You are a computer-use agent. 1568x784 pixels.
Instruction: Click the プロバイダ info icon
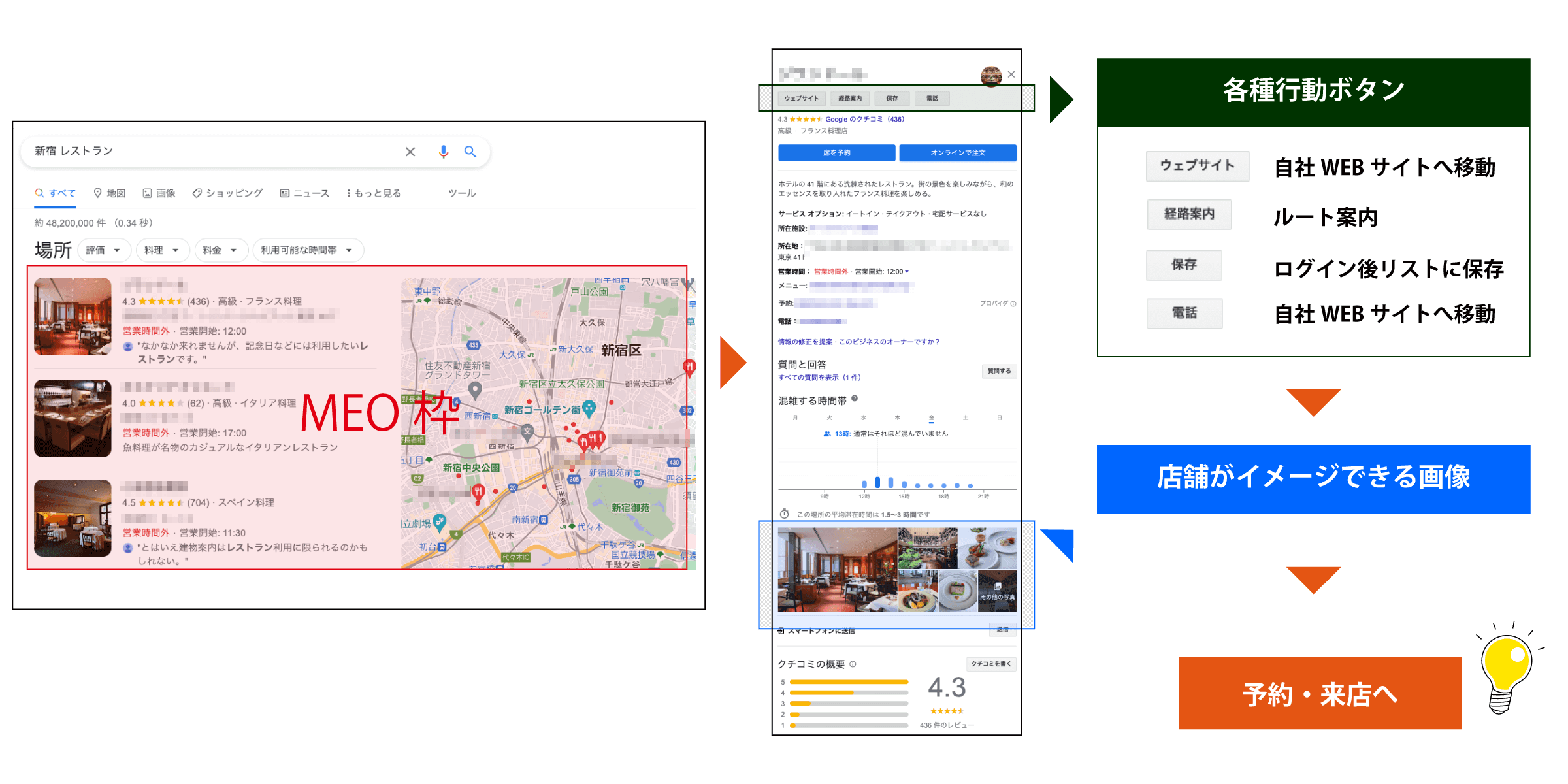pos(1013,304)
